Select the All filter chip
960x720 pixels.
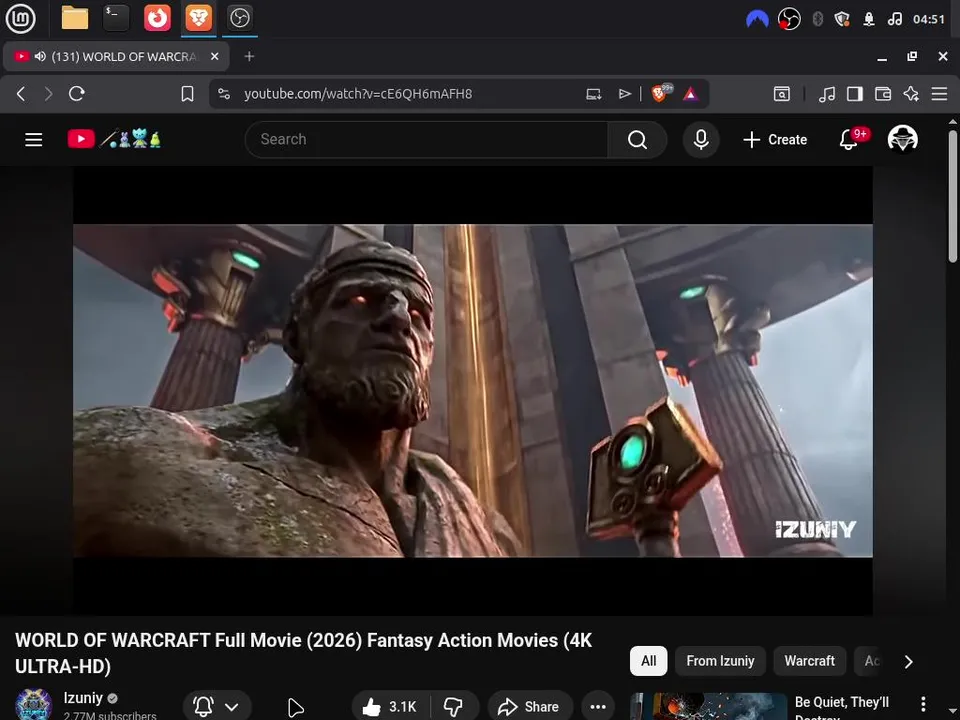[x=648, y=661]
